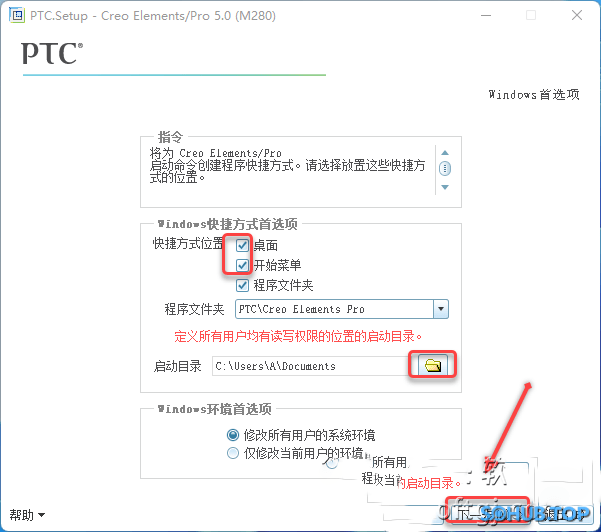Select 修改所有用户的系统环境 radio button
601x532 pixels.
[x=233, y=435]
